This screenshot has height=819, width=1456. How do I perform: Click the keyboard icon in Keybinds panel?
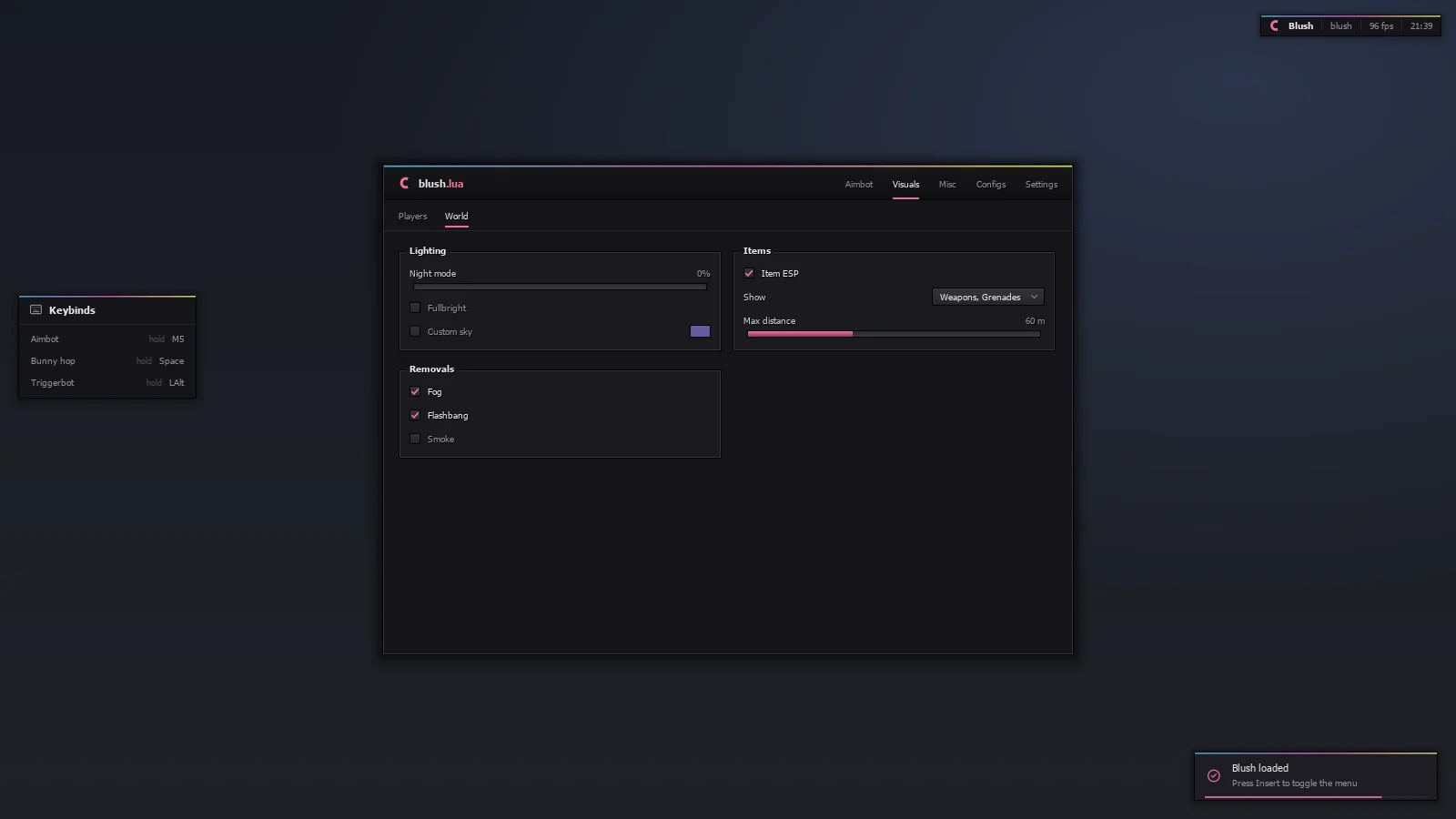[x=36, y=310]
